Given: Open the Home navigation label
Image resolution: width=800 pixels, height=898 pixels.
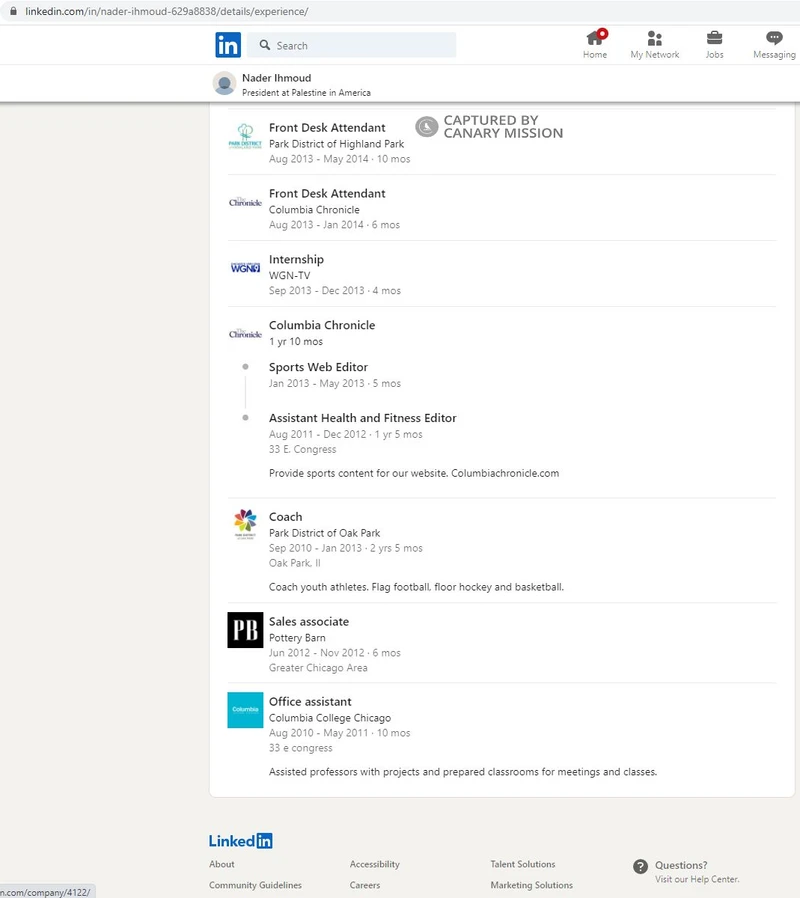Looking at the screenshot, I should point(595,54).
